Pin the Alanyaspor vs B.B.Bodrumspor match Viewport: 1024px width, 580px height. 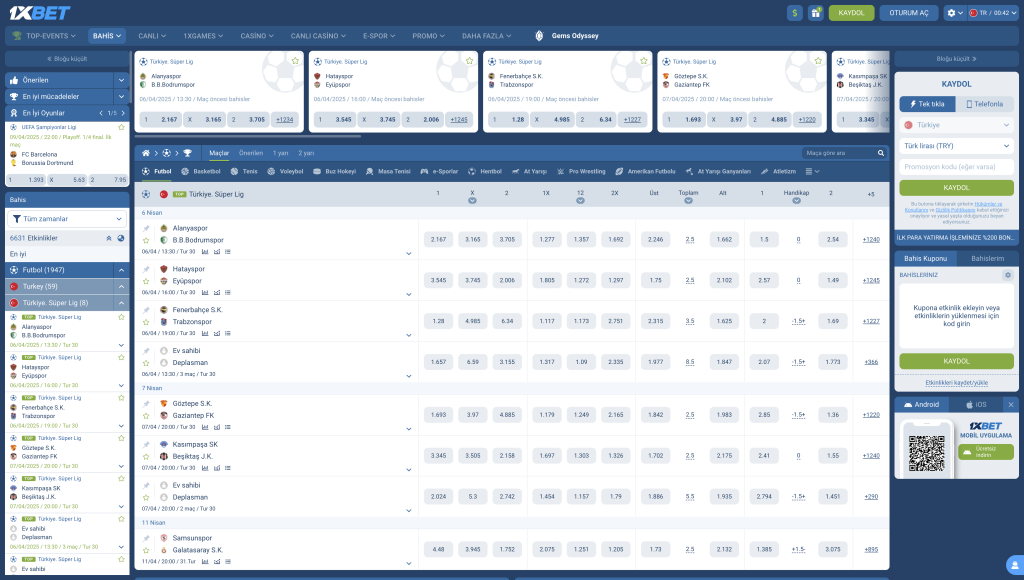point(146,229)
